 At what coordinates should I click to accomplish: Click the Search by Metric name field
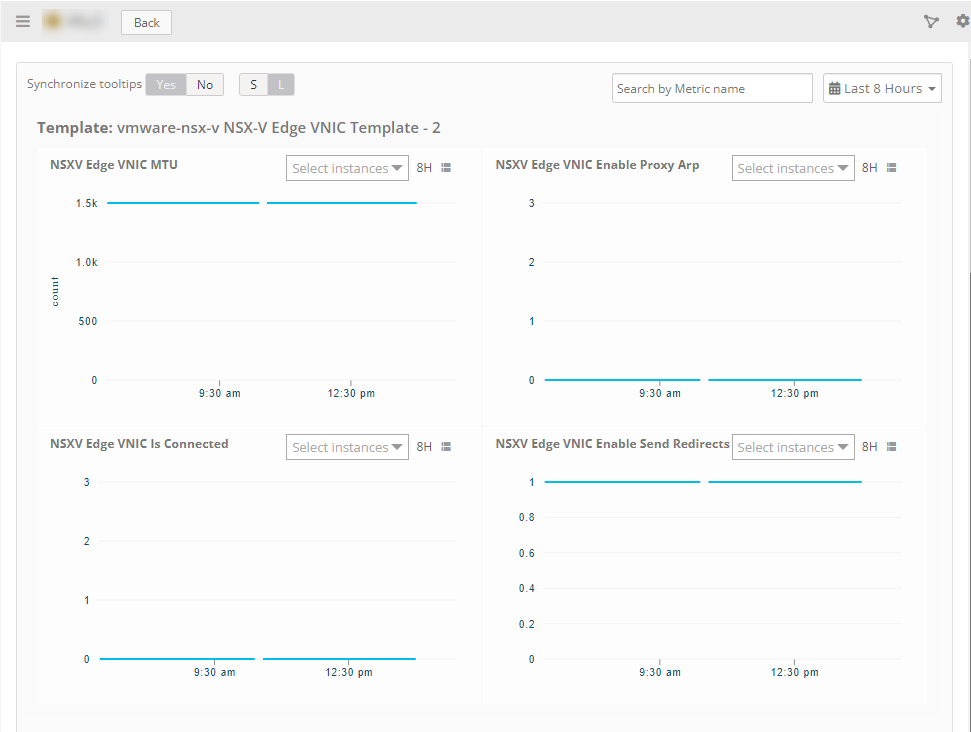click(x=712, y=88)
